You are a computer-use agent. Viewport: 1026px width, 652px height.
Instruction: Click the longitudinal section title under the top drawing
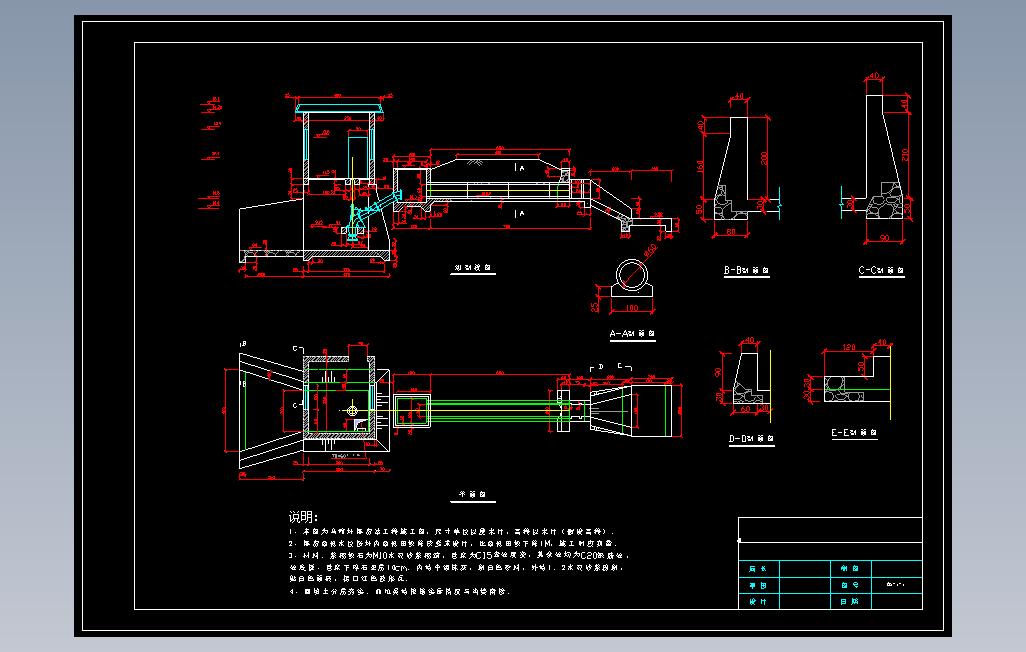pyautogui.click(x=472, y=268)
